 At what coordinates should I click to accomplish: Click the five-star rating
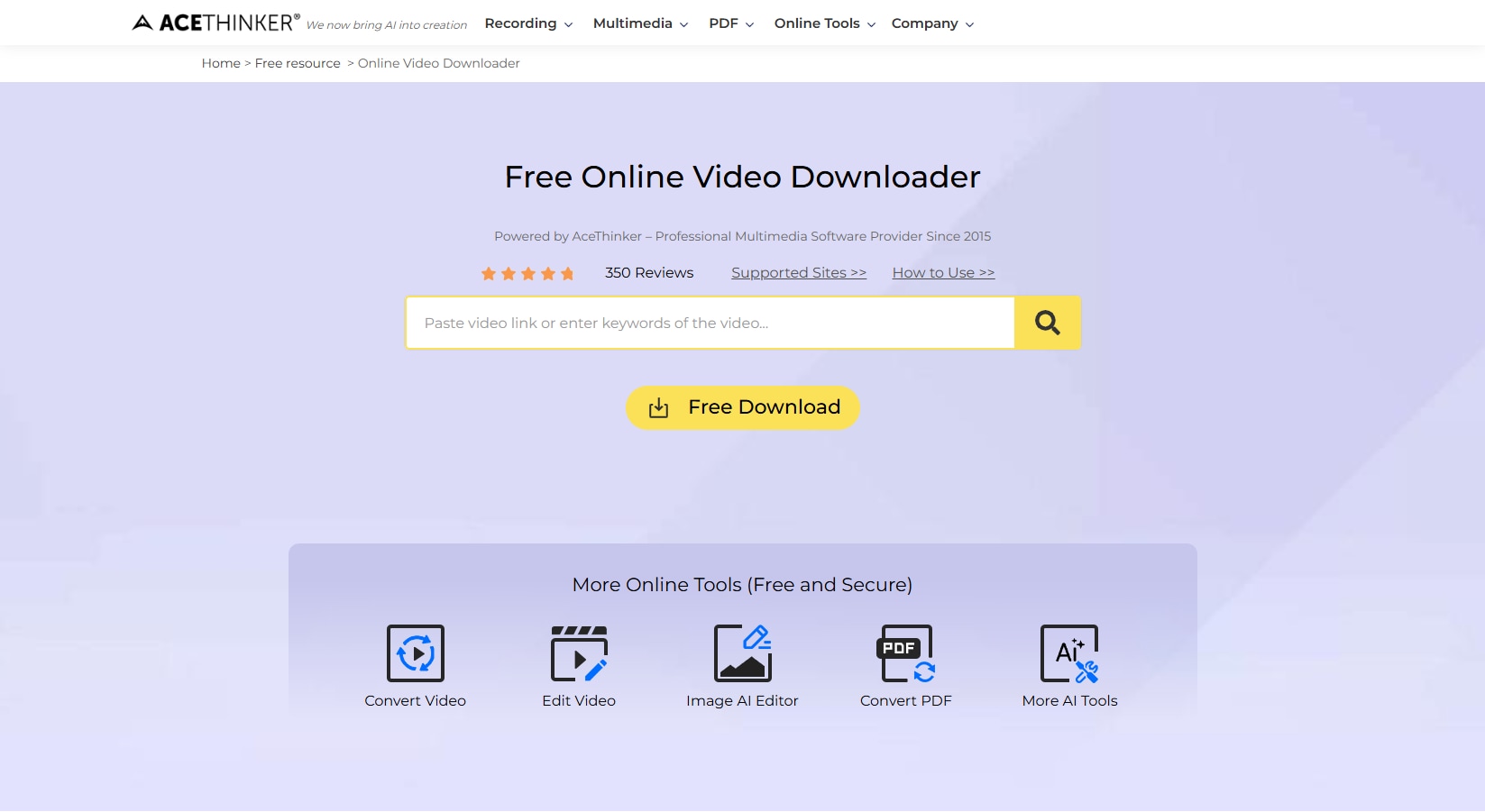527,273
